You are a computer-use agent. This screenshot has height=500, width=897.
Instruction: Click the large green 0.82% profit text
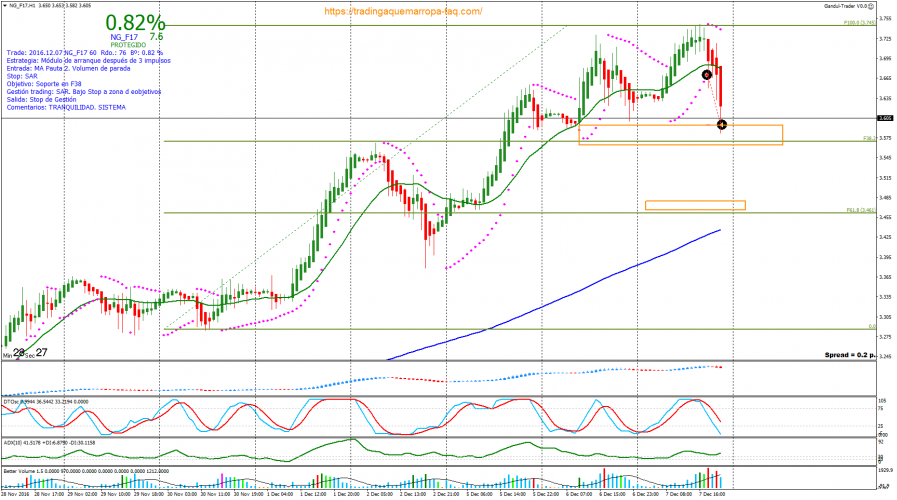coord(135,22)
